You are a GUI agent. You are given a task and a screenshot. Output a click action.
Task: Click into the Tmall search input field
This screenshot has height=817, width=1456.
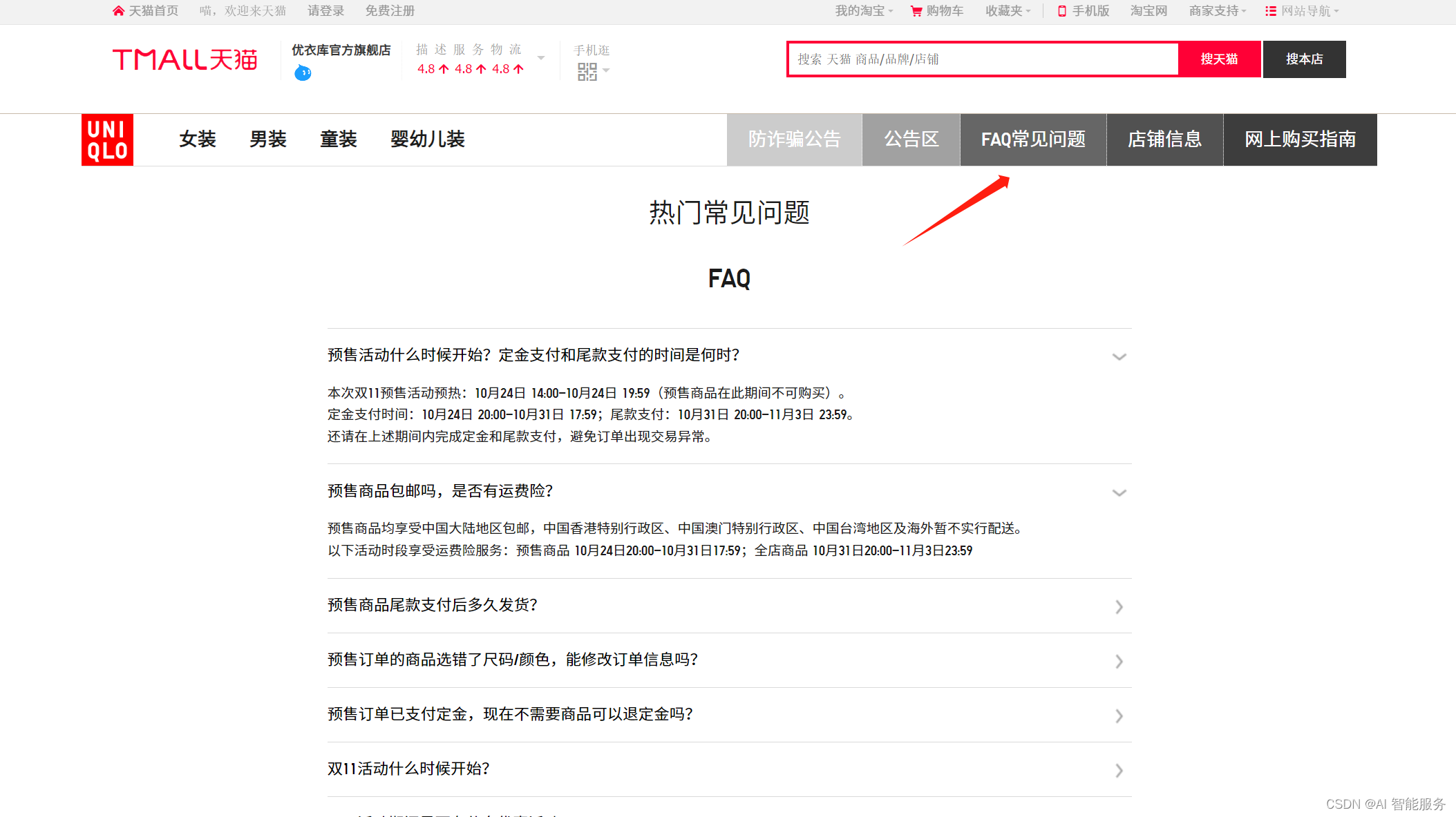coord(983,59)
